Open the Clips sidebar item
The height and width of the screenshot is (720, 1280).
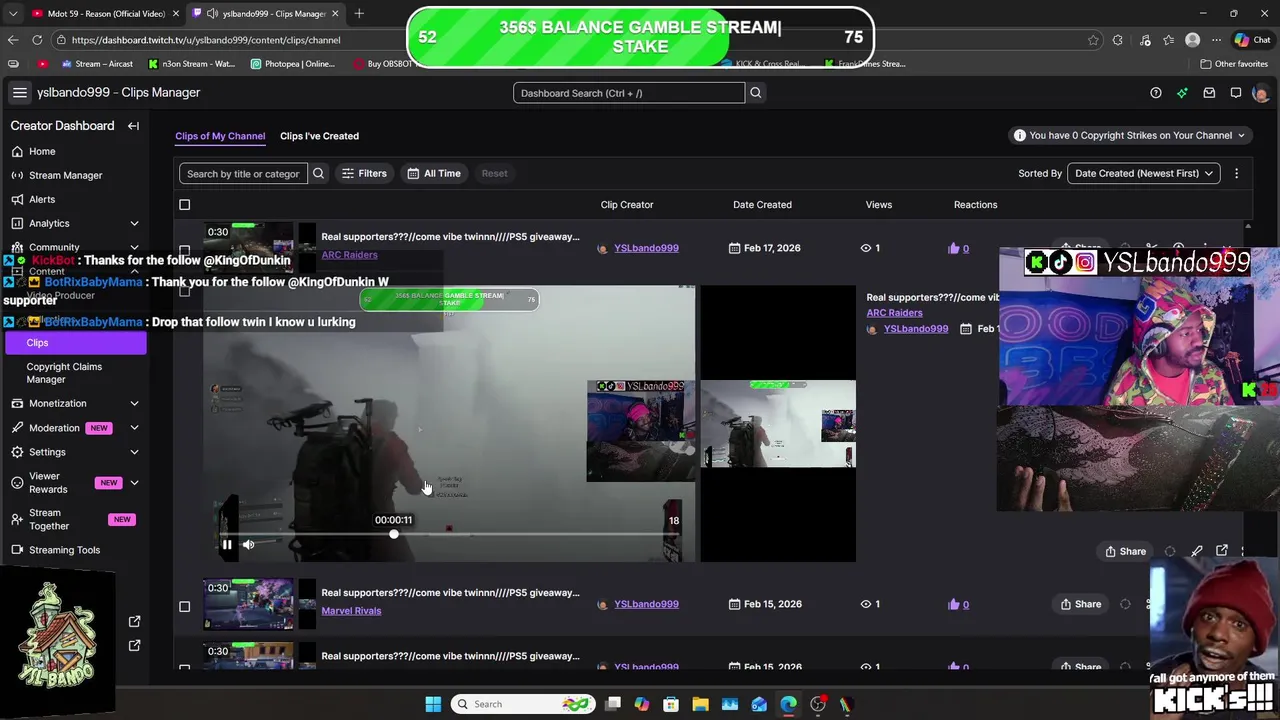76,343
